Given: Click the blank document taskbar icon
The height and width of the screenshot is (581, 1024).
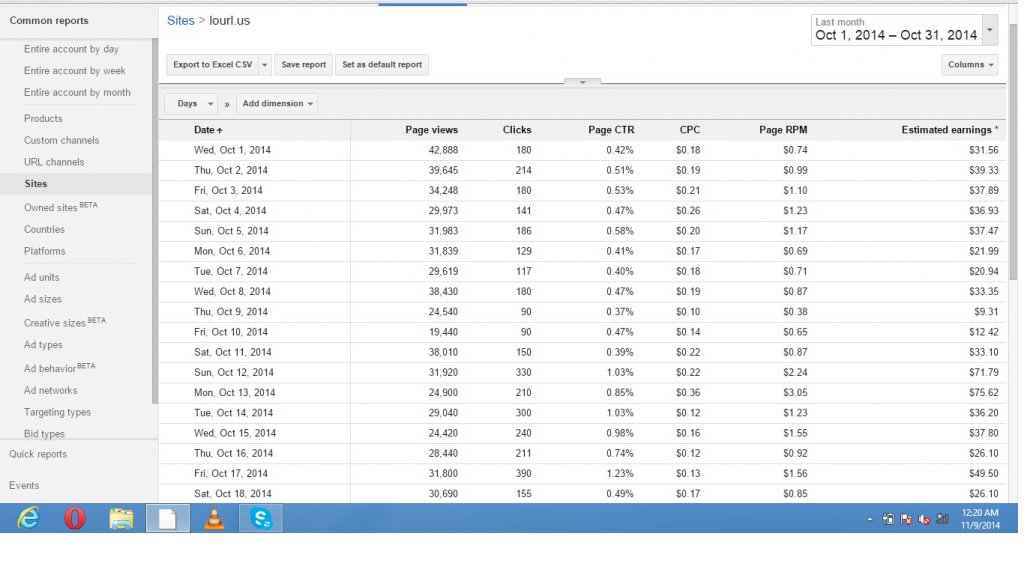Looking at the screenshot, I should pos(168,518).
